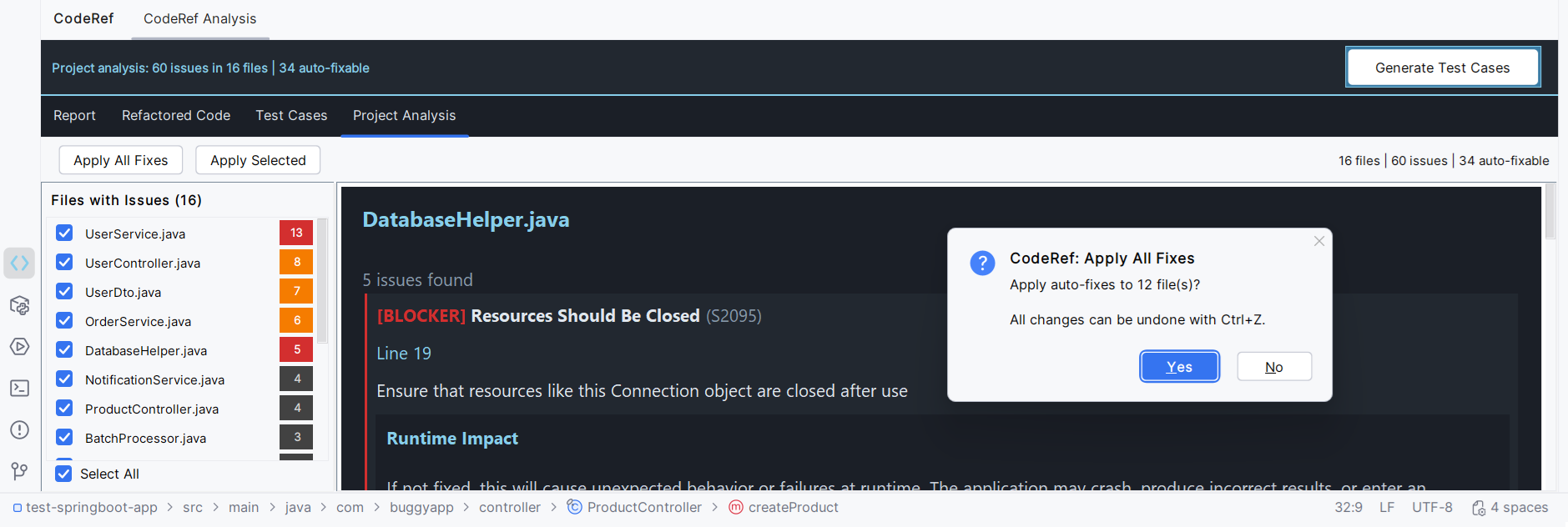Open the LF line separator dropdown
This screenshot has width=1568, height=527.
click(1387, 507)
